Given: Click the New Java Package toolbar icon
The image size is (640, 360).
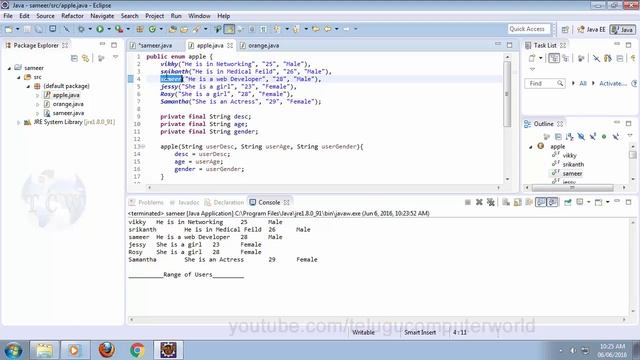Looking at the screenshot, I should (x=140, y=29).
